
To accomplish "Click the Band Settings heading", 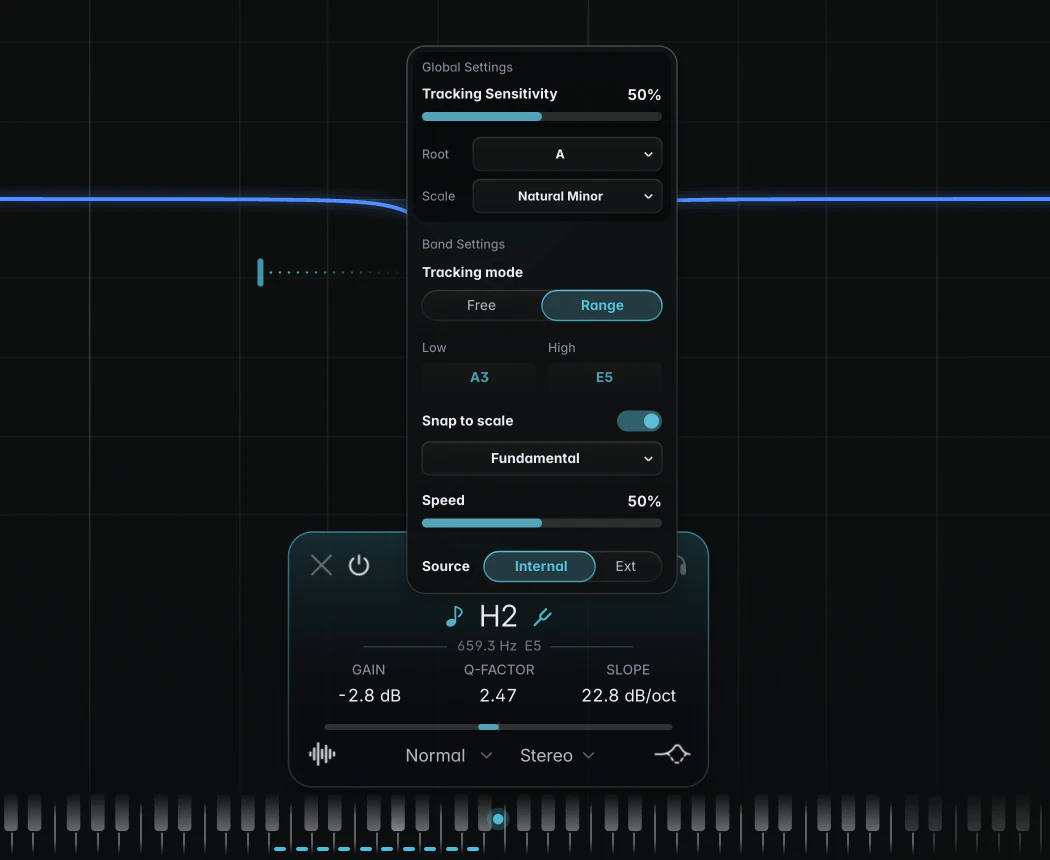I will (x=463, y=244).
